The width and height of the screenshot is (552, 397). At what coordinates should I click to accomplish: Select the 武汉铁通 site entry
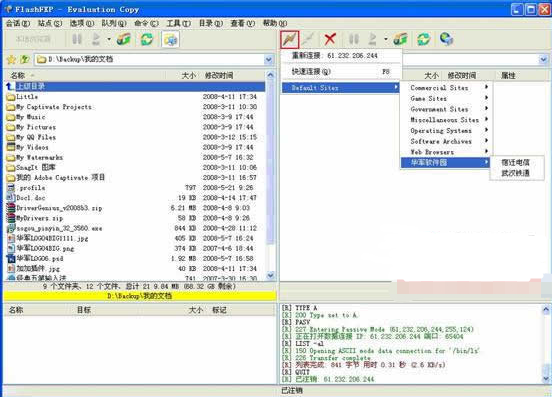pos(517,173)
